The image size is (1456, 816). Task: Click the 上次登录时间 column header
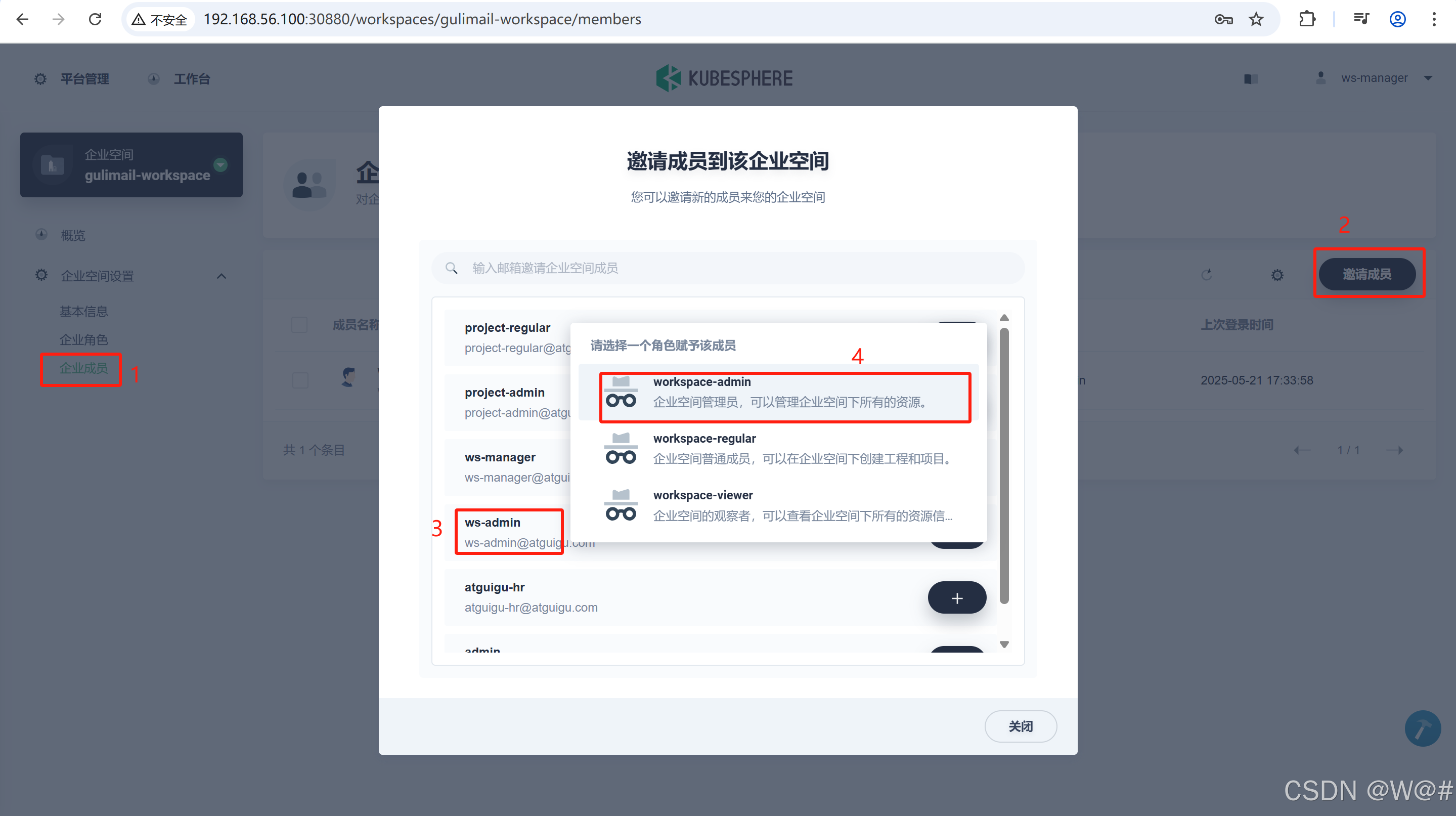coord(1237,325)
